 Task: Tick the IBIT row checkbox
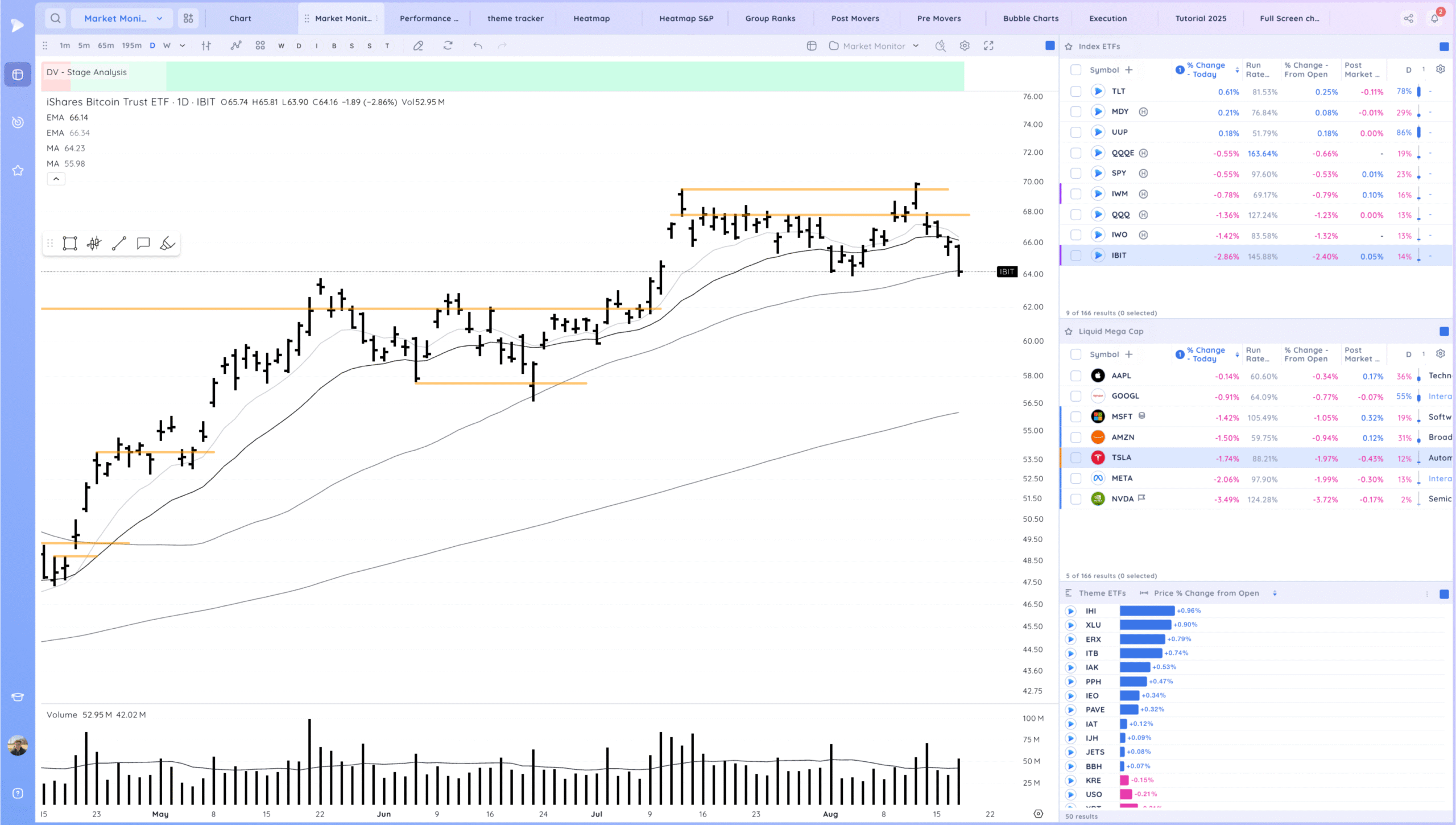pyautogui.click(x=1076, y=255)
